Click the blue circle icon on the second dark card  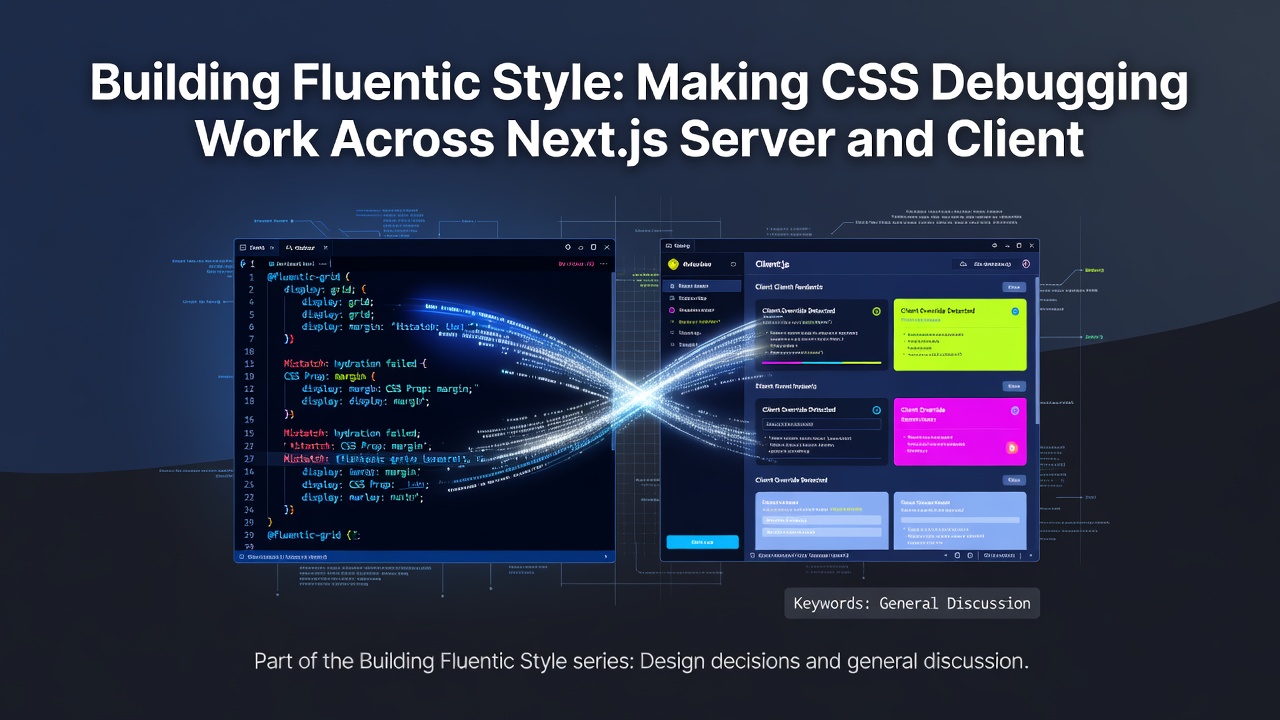(876, 410)
